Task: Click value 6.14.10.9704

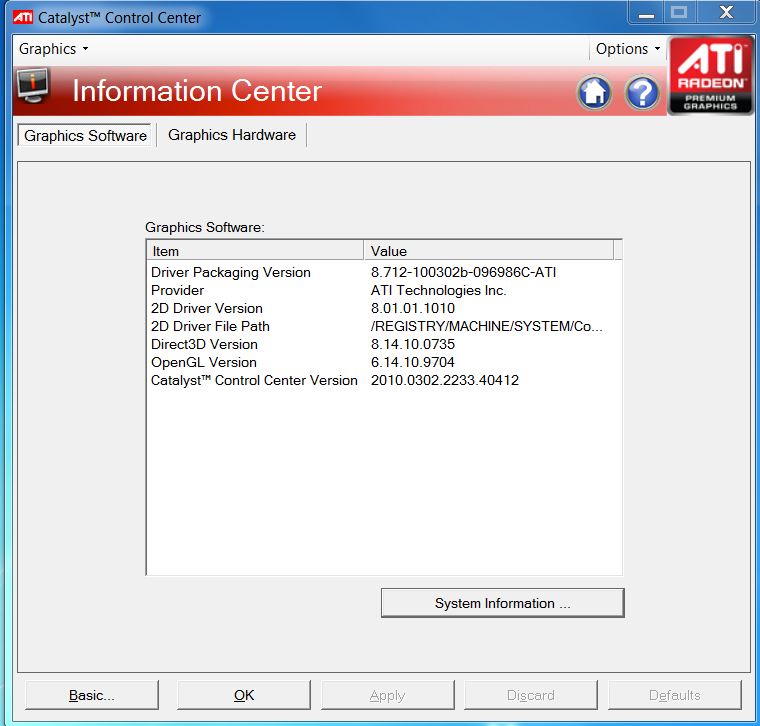Action: coord(413,362)
